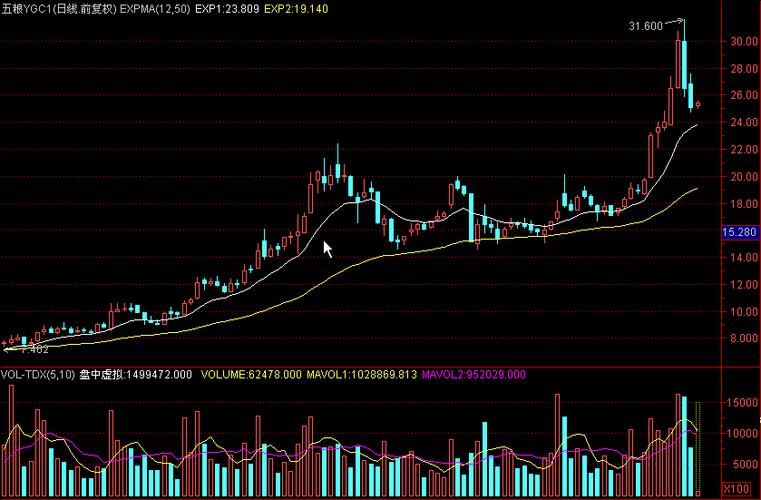
Task: Click the 7.462 low price annotation
Action: [x=33, y=350]
